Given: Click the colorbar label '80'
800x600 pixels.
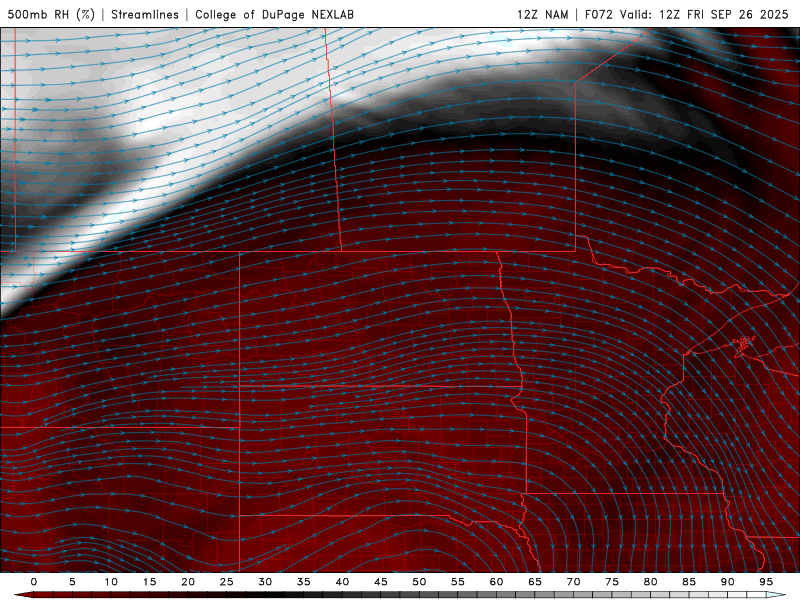Looking at the screenshot, I should click(x=650, y=582).
